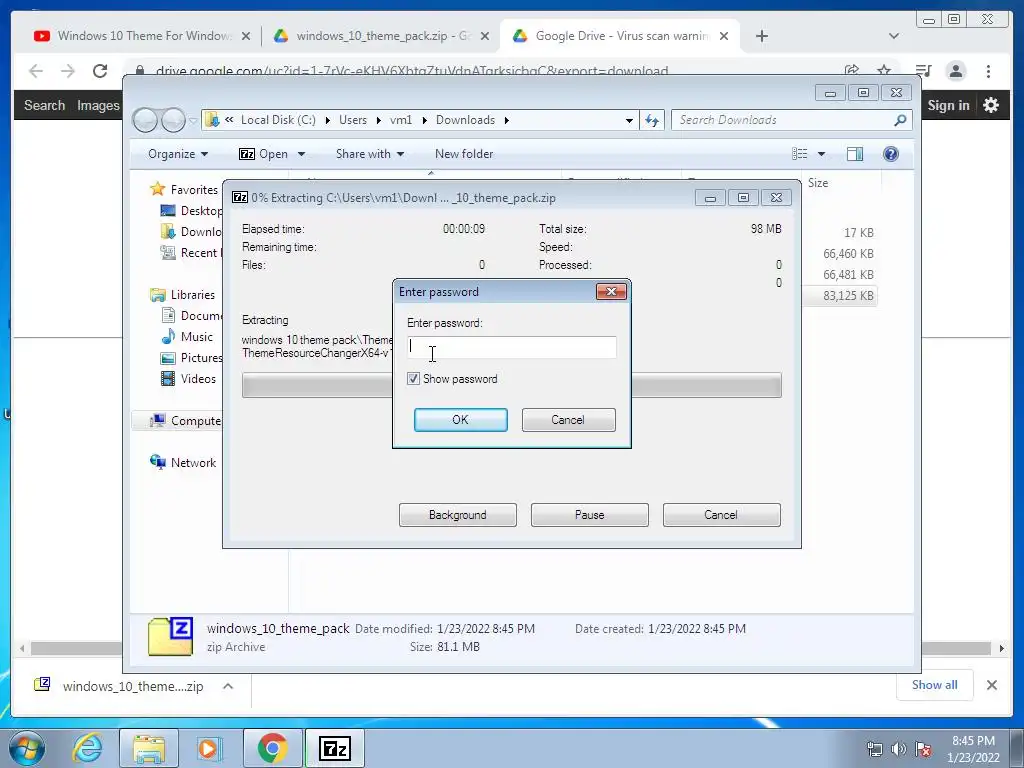
Task: Close the Enter password dialog with the red X
Action: tap(611, 291)
